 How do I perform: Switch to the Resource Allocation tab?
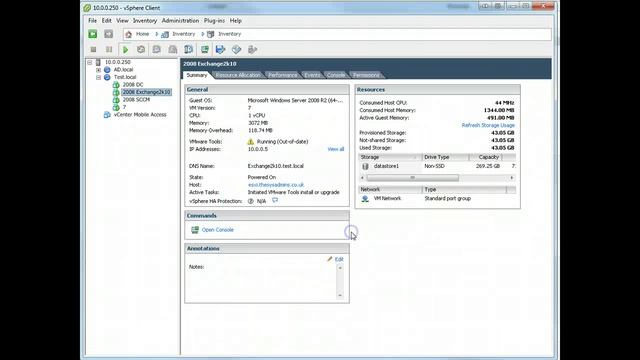[238, 75]
